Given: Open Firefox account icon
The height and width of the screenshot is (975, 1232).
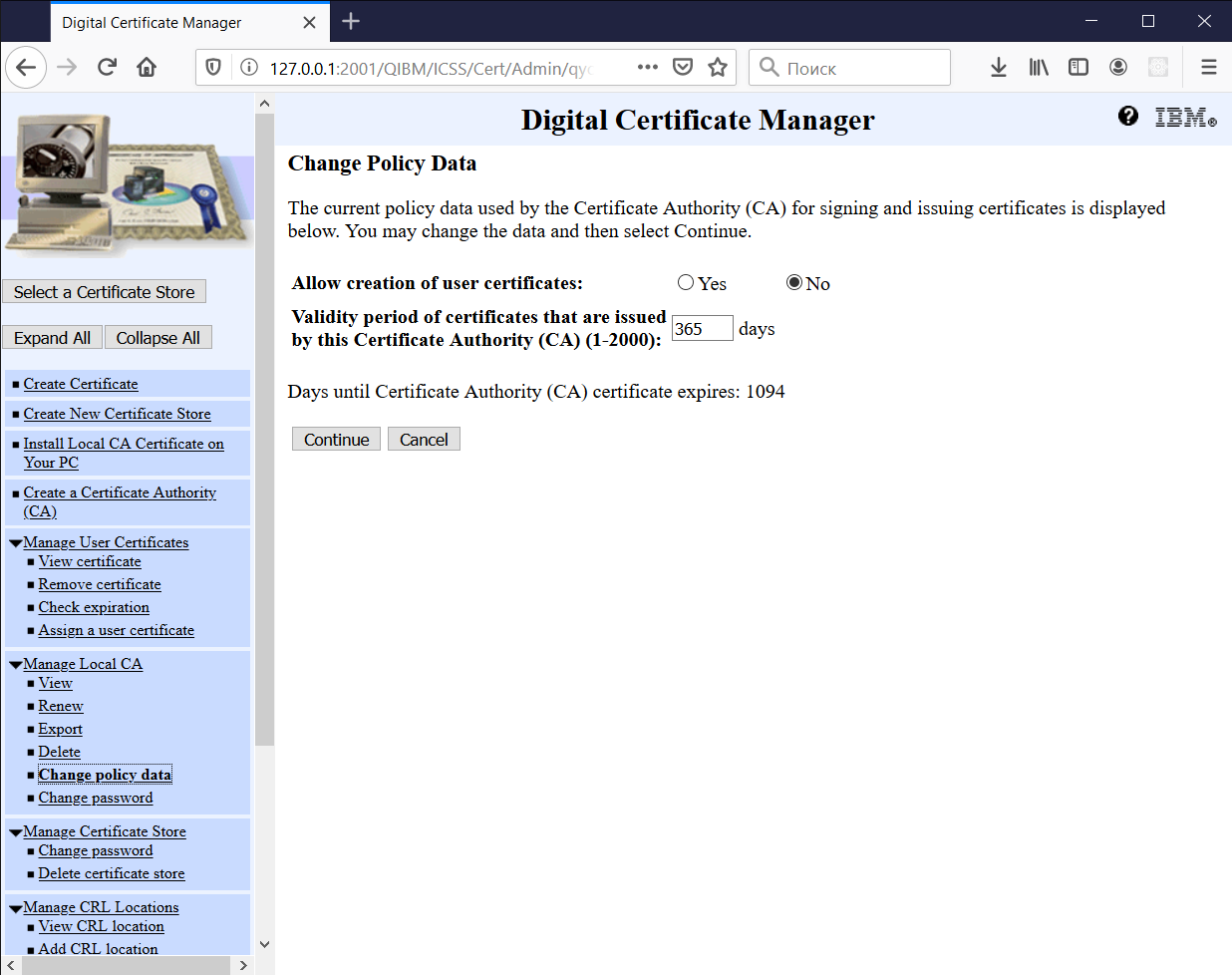Looking at the screenshot, I should tap(1118, 68).
